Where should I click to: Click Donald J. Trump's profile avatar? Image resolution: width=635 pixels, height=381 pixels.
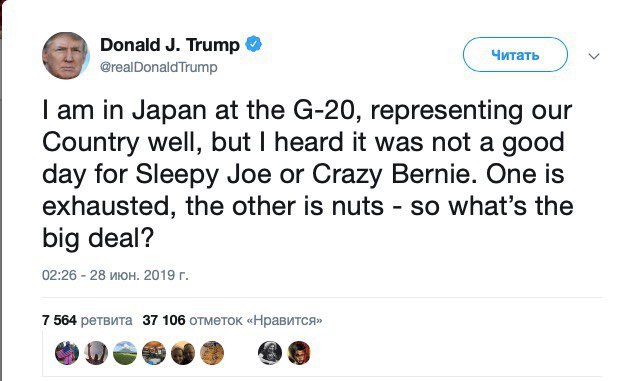pos(66,55)
